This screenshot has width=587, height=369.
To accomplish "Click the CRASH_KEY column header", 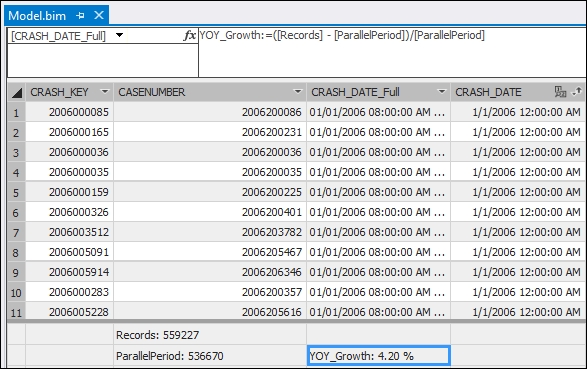I will coord(69,92).
